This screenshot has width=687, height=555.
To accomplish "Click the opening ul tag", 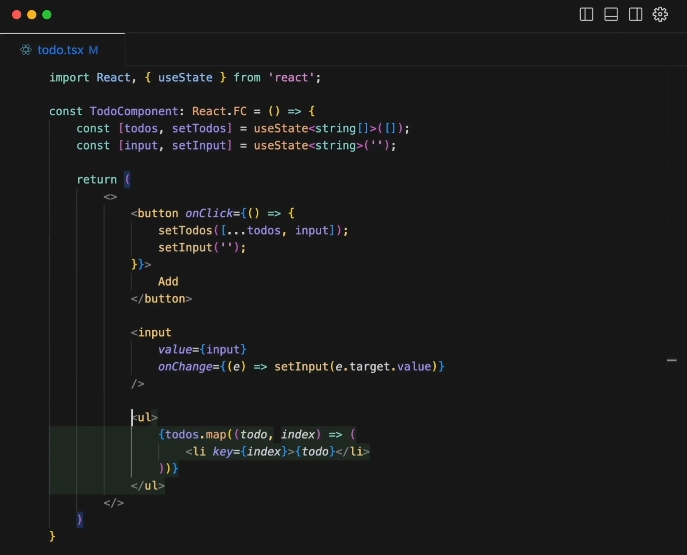I will coord(145,417).
